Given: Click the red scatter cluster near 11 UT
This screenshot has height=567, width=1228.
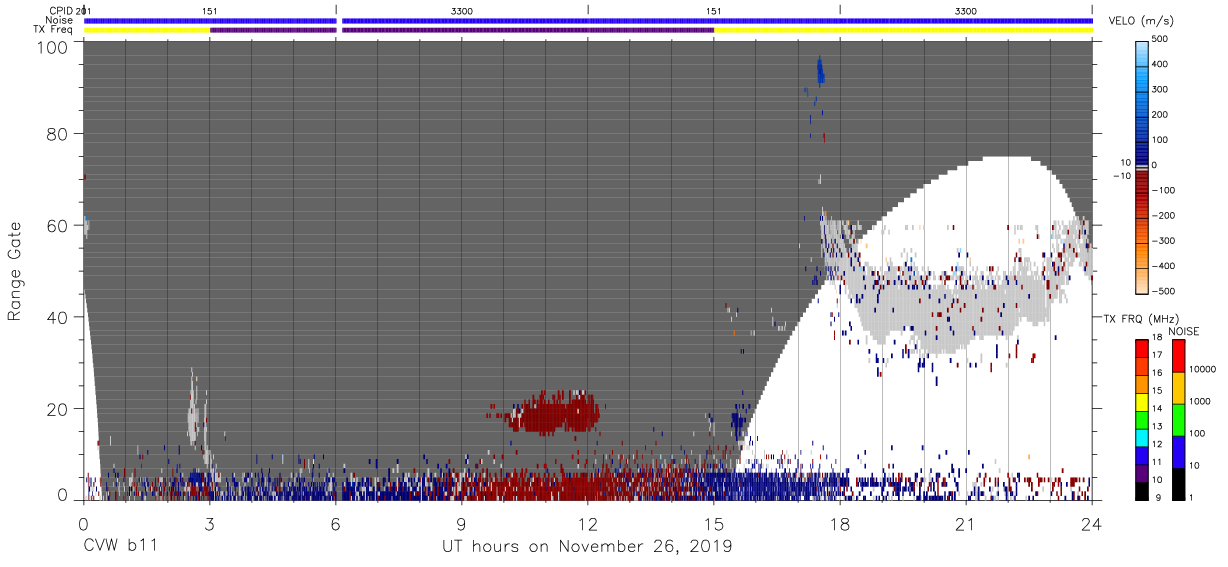Looking at the screenshot, I should [x=553, y=412].
